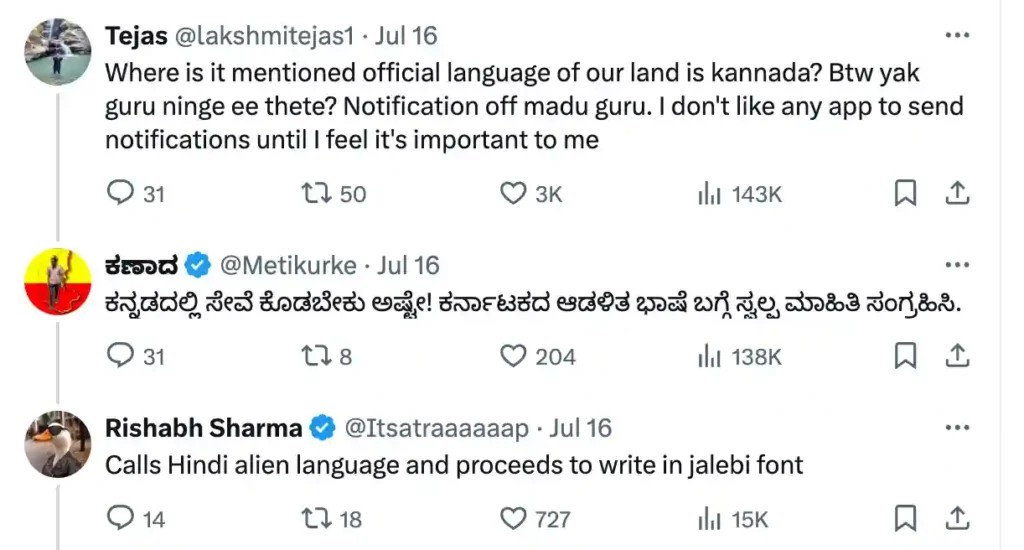Image resolution: width=1024 pixels, height=550 pixels.
Task: Open more options on Tejas's tweet
Action: click(957, 36)
